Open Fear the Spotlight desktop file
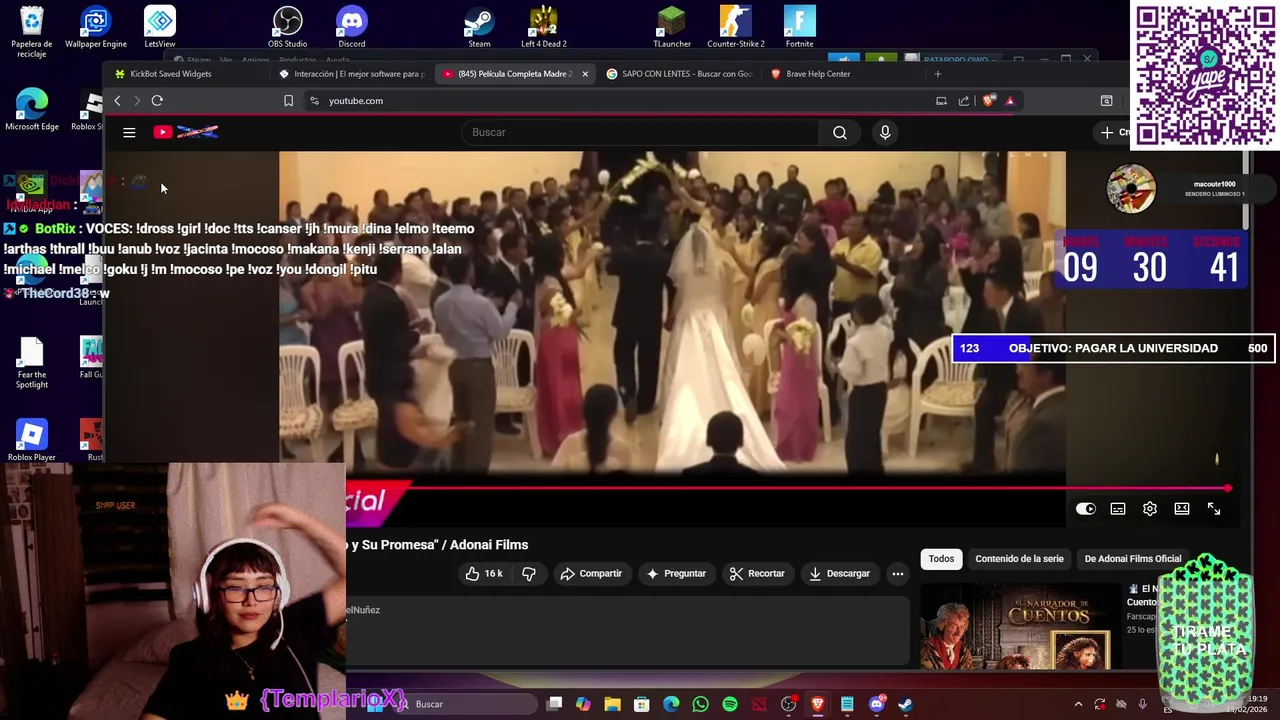1280x720 pixels. (x=32, y=363)
